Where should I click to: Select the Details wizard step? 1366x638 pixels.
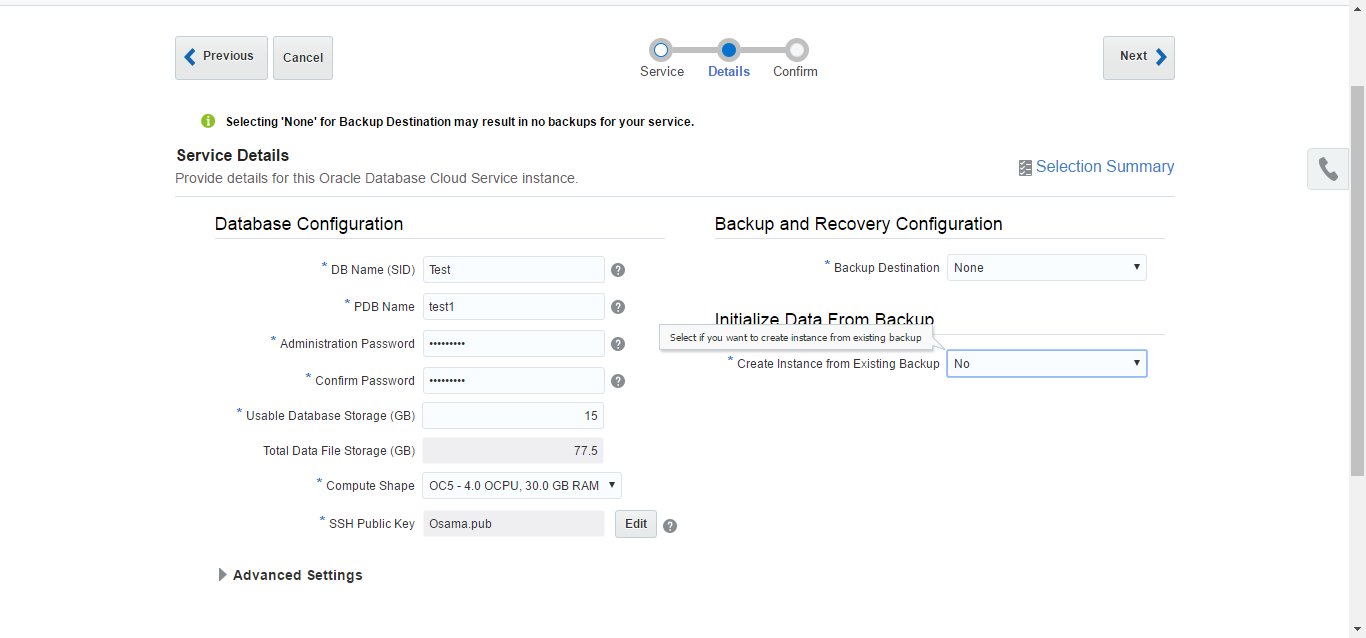coord(729,50)
